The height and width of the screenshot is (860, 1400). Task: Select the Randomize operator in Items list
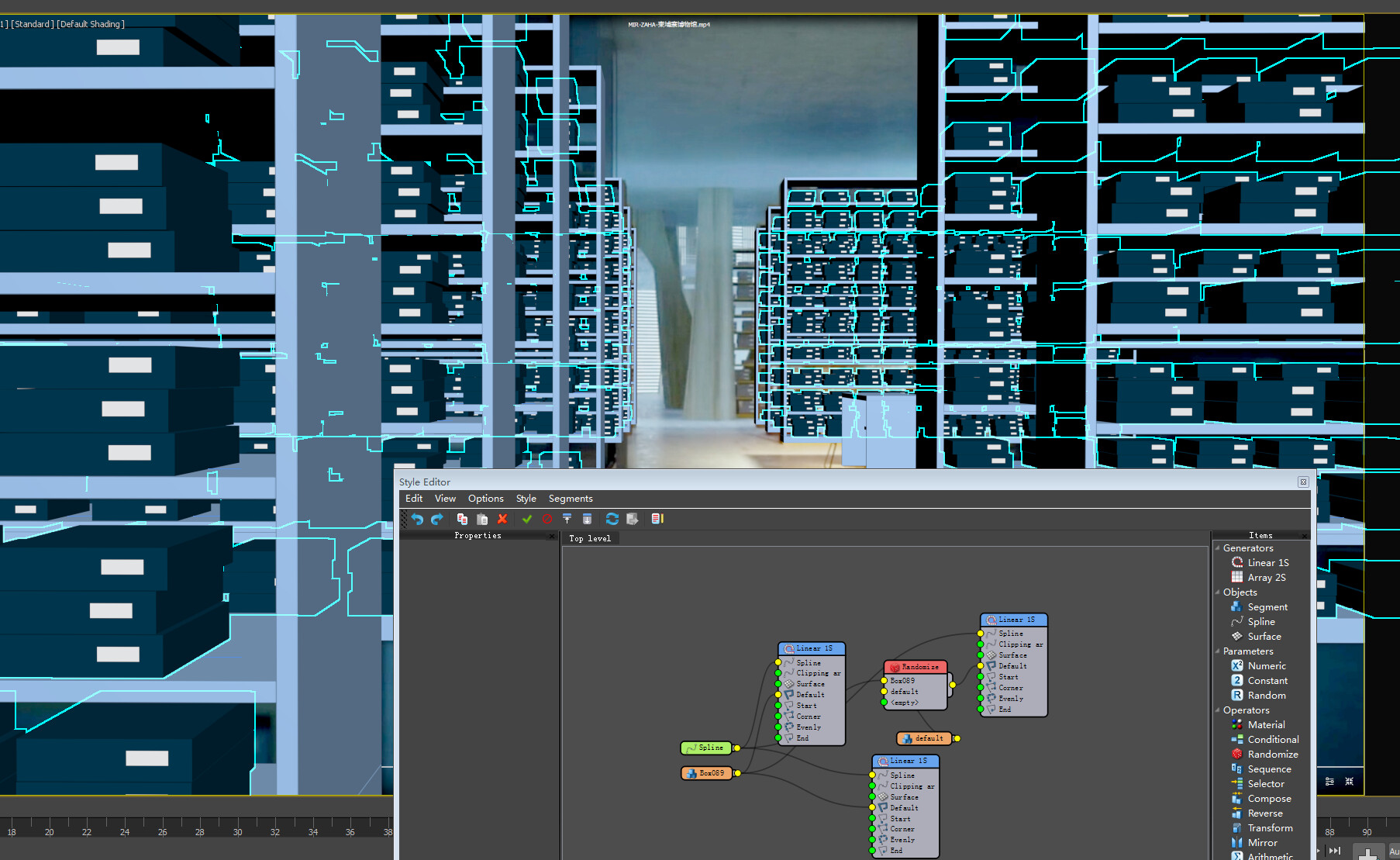tap(1272, 755)
